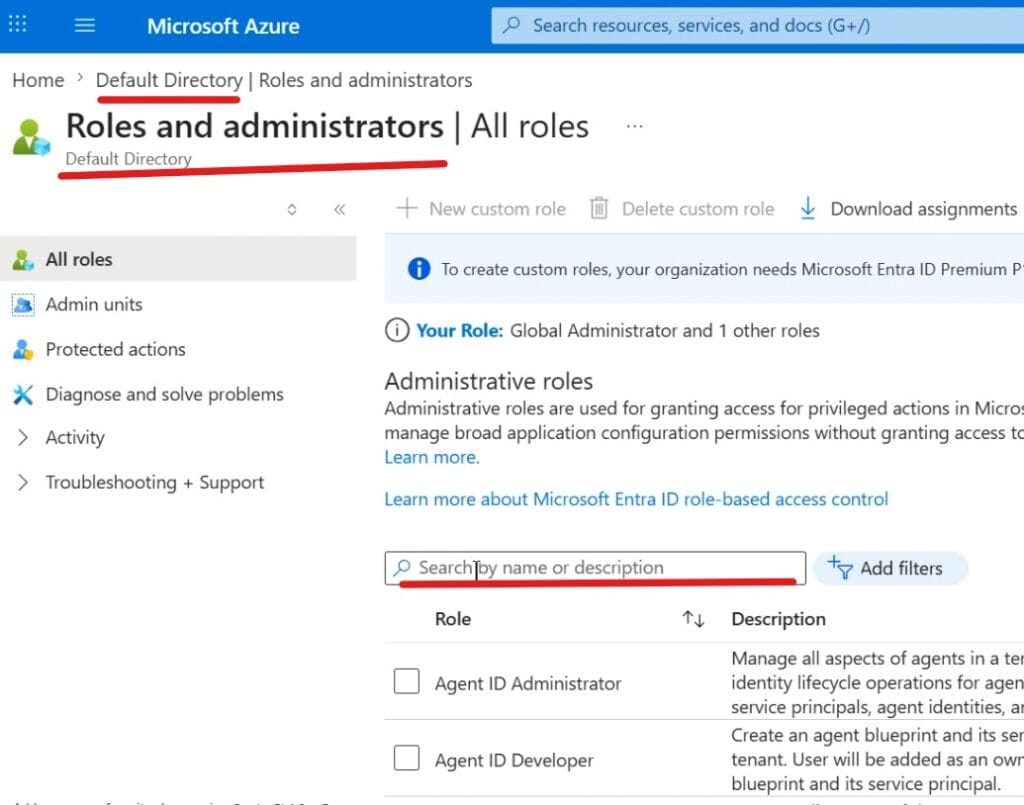The width and height of the screenshot is (1024, 805).
Task: Click the Default Directory subtitle under title
Action: click(x=129, y=159)
